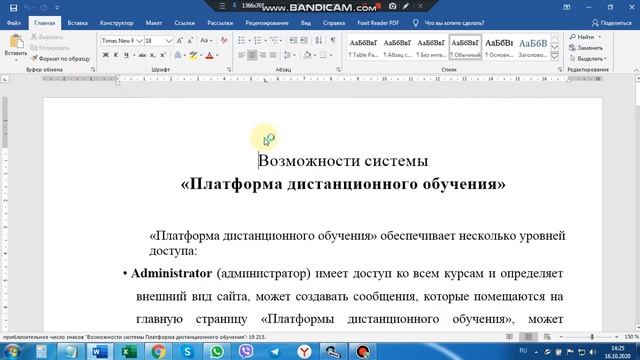The image size is (640, 360).
Task: Click the Поделиться (Share) button
Action: pos(611,23)
